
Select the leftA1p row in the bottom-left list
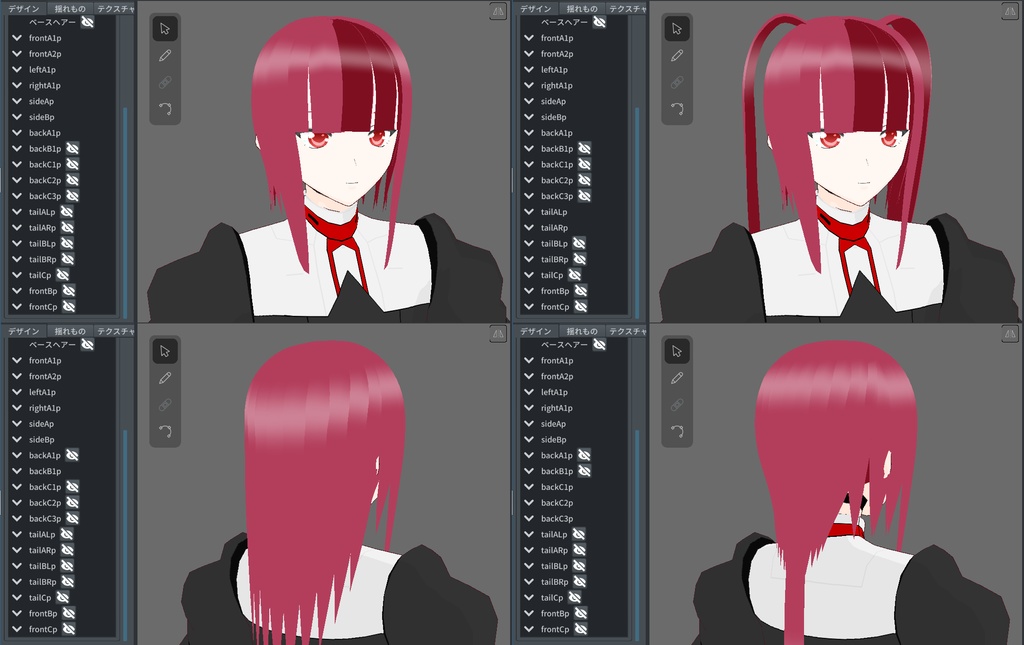(61, 392)
